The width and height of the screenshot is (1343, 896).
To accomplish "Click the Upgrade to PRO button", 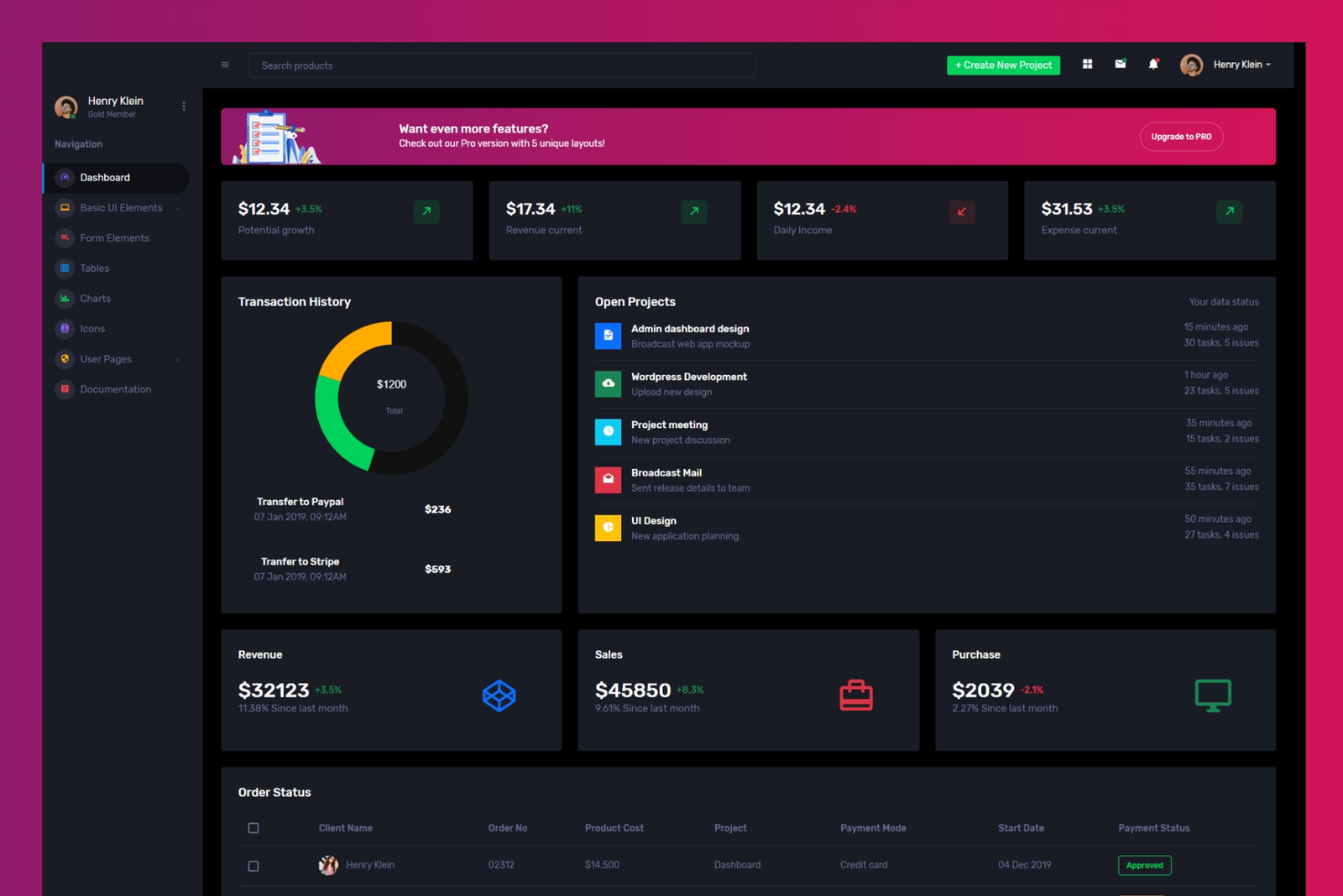I will coord(1180,136).
